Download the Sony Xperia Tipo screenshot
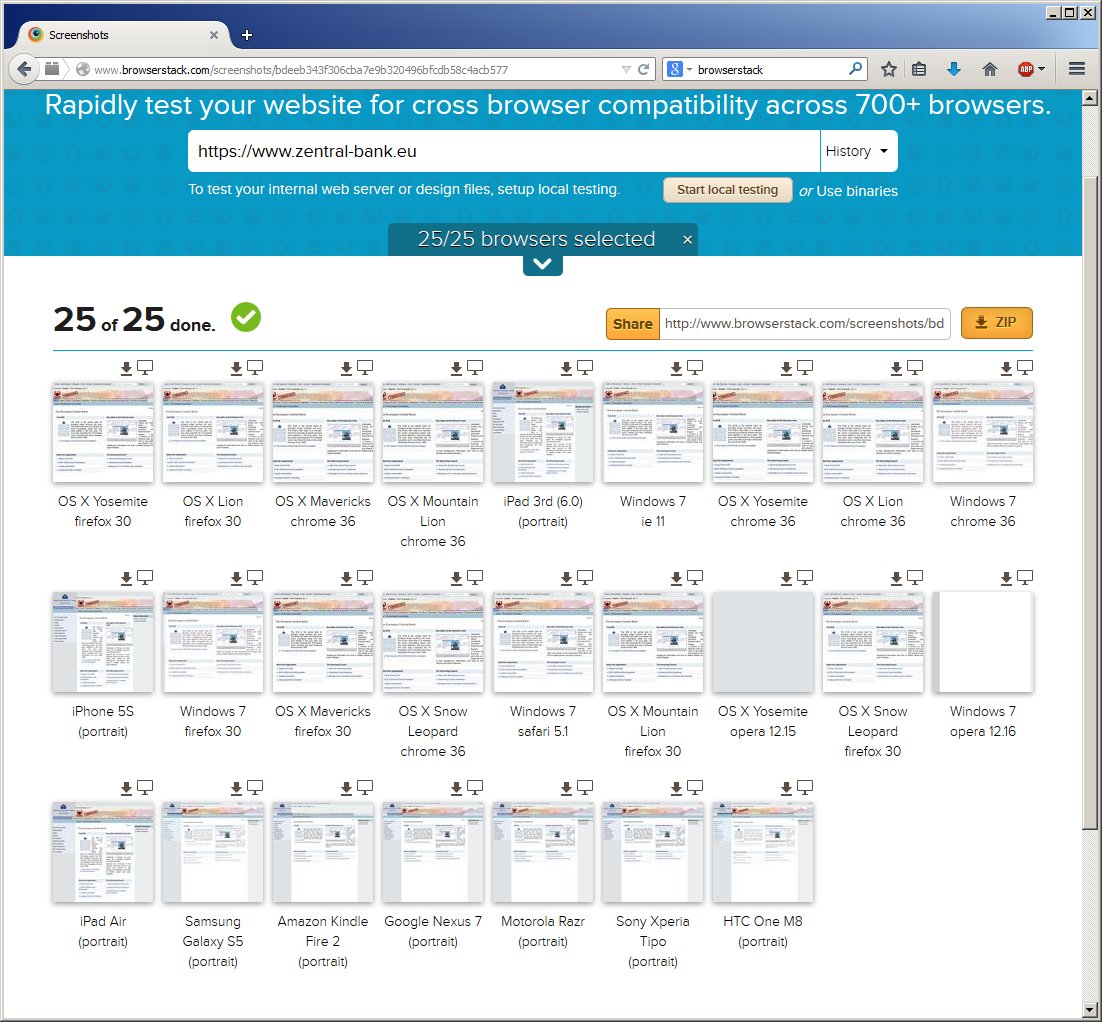 (x=677, y=788)
